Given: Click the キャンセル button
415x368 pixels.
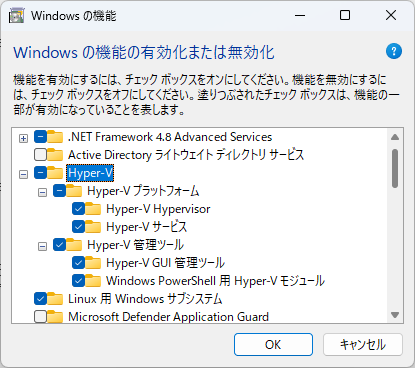Looking at the screenshot, I should (363, 344).
